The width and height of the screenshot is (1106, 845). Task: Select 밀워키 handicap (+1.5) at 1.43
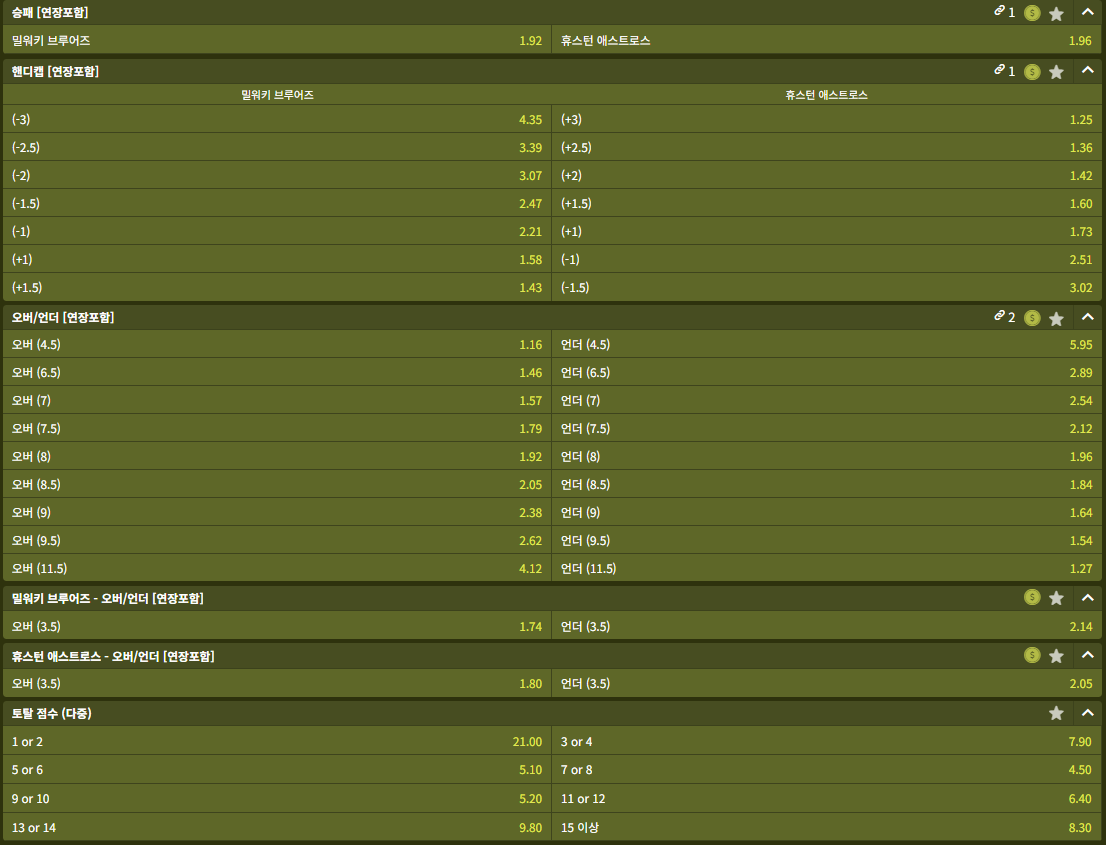coord(277,287)
